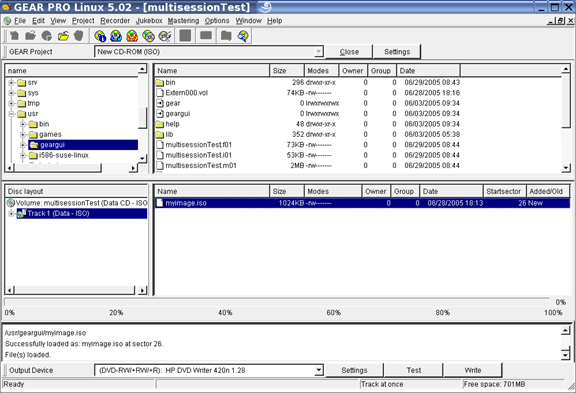
Task: Expand the srv folder in tree
Action: (x=11, y=83)
